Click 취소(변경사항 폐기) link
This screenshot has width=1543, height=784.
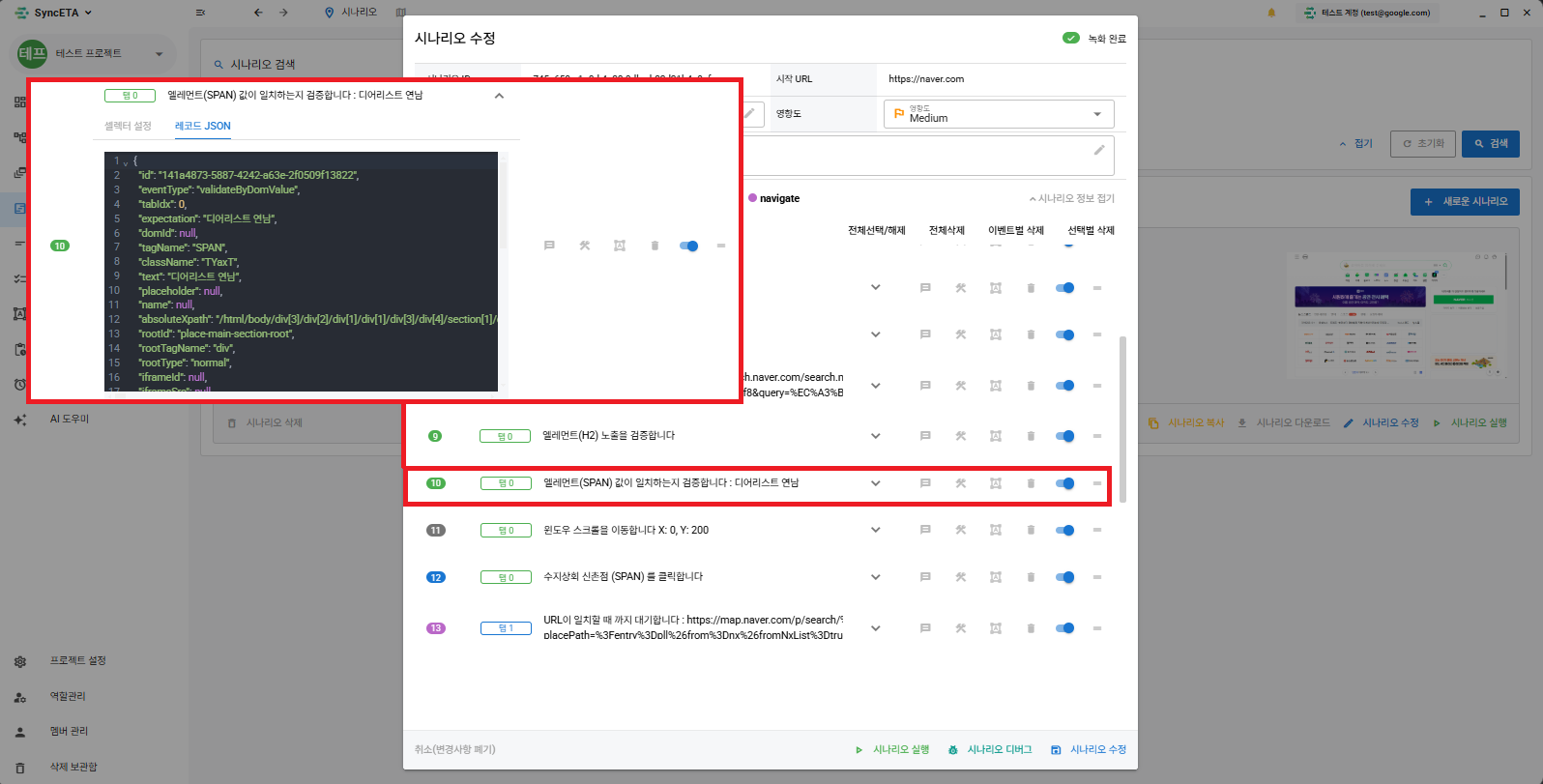[455, 749]
